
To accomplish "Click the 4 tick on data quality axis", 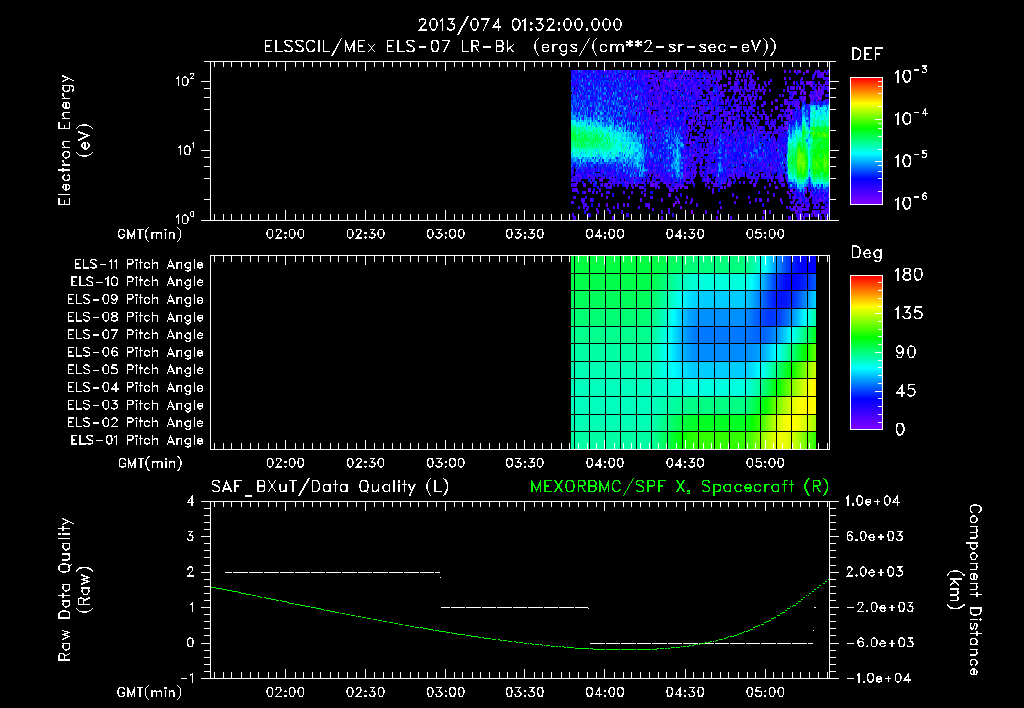I will click(x=191, y=502).
